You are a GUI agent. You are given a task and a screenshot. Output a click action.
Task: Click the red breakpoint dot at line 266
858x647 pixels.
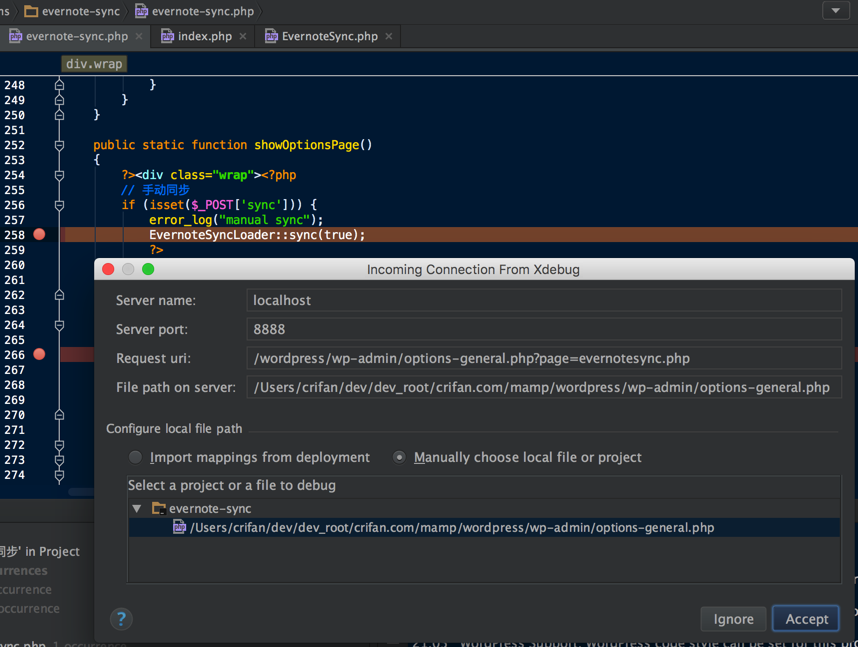tap(39, 354)
